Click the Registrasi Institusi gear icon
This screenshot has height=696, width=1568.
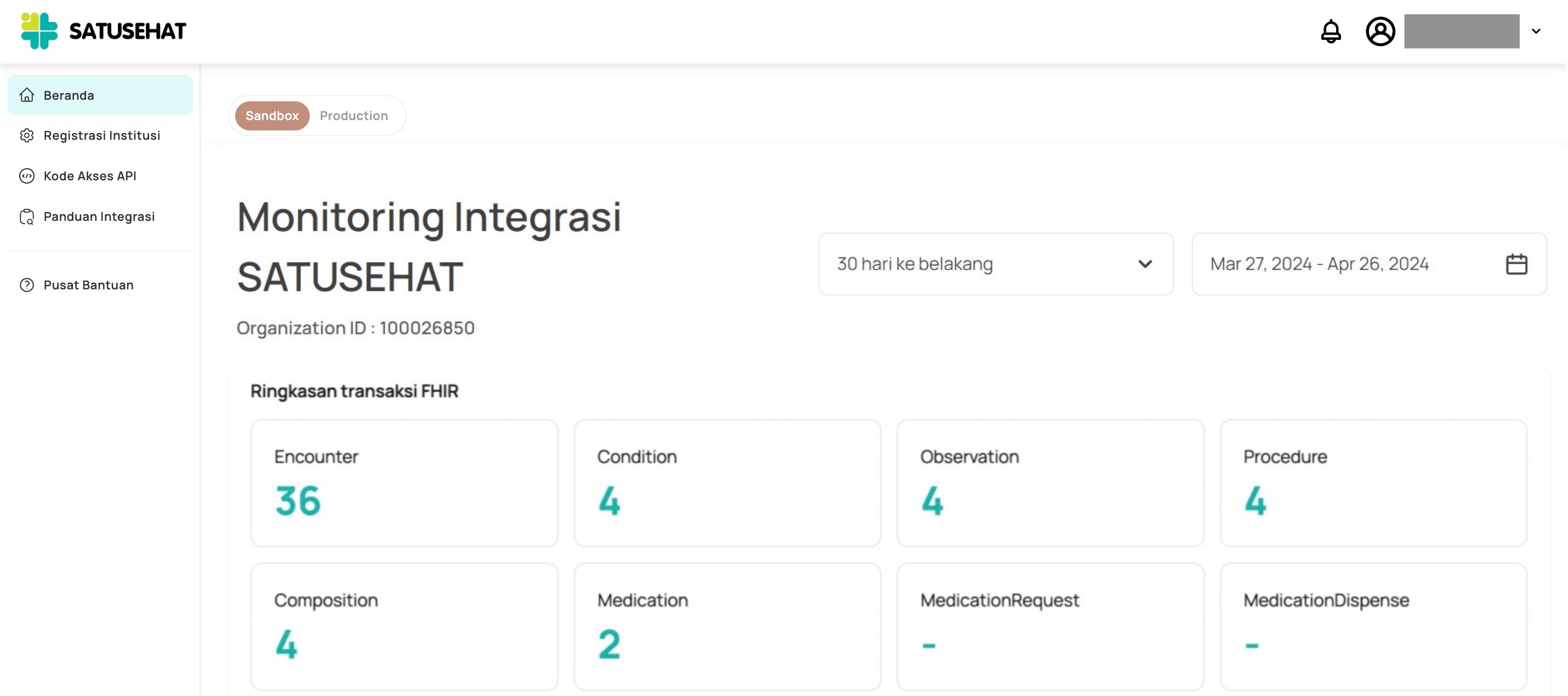pyautogui.click(x=27, y=135)
